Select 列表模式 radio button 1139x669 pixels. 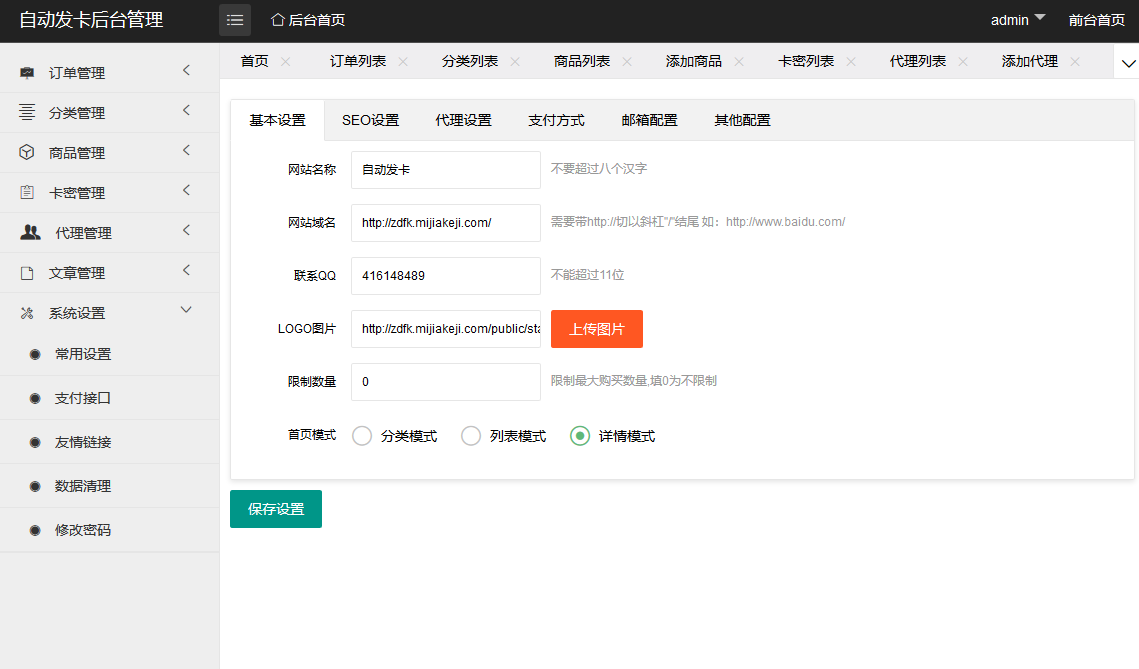(471, 436)
